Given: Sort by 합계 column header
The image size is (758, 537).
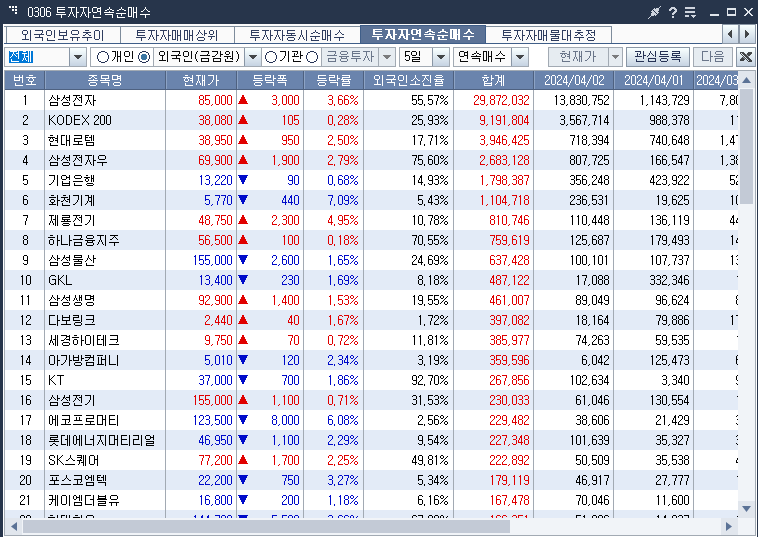Looking at the screenshot, I should [x=494, y=80].
